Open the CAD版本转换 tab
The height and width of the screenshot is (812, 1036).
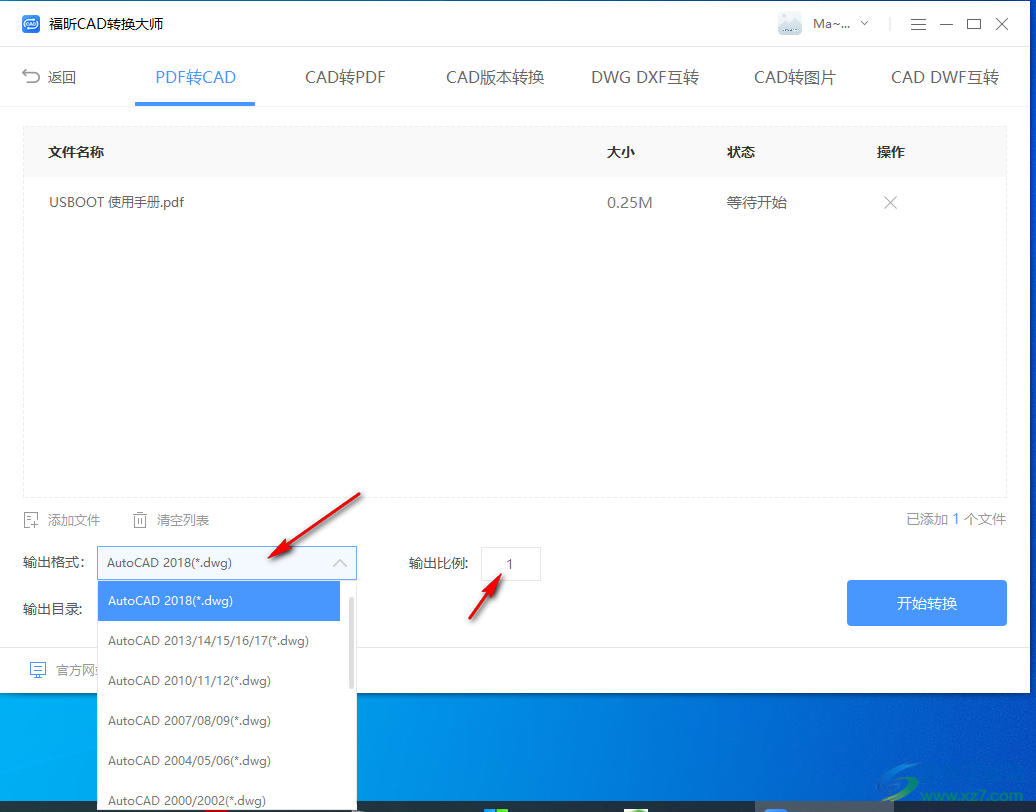[495, 77]
